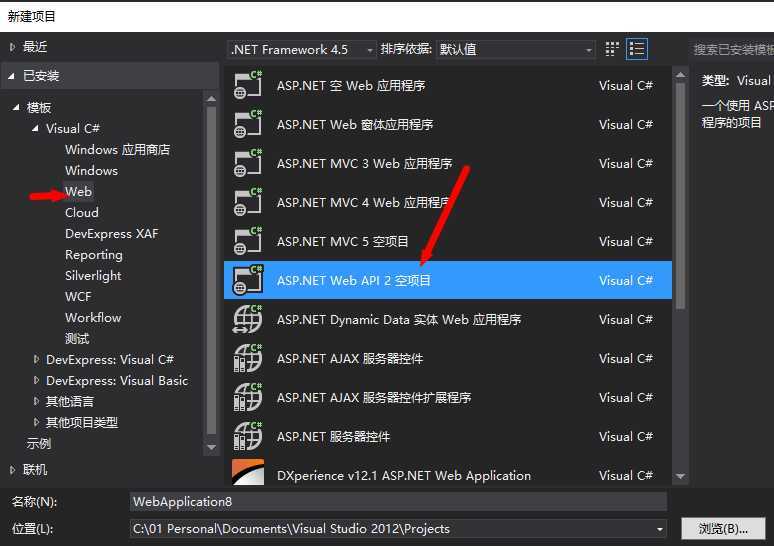The width and height of the screenshot is (774, 546).
Task: Open the 排序依据 默认值 dropdown
Action: 515,49
